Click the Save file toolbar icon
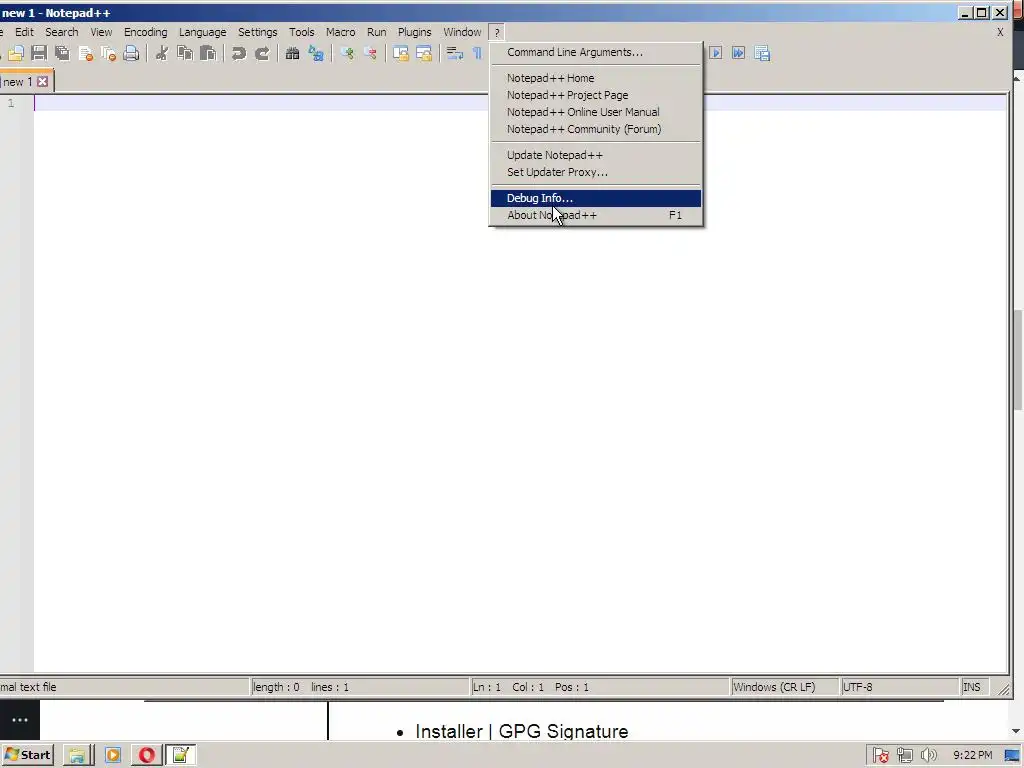This screenshot has height=768, width=1024. coord(39,54)
